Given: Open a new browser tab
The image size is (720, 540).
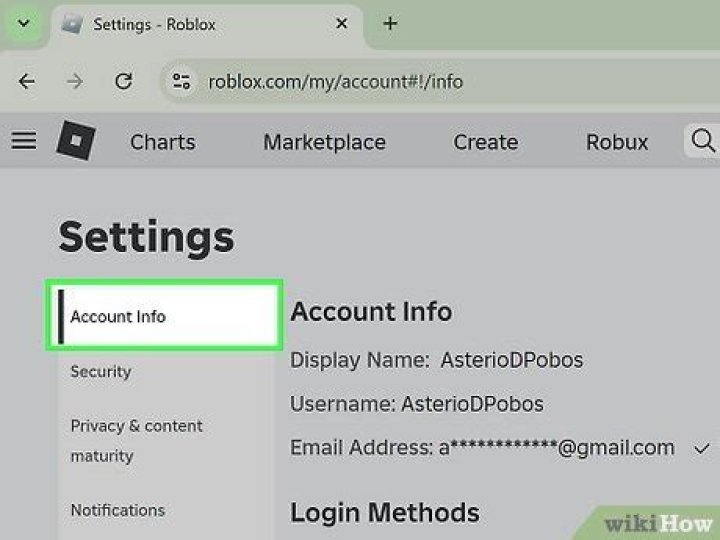Looking at the screenshot, I should point(390,24).
